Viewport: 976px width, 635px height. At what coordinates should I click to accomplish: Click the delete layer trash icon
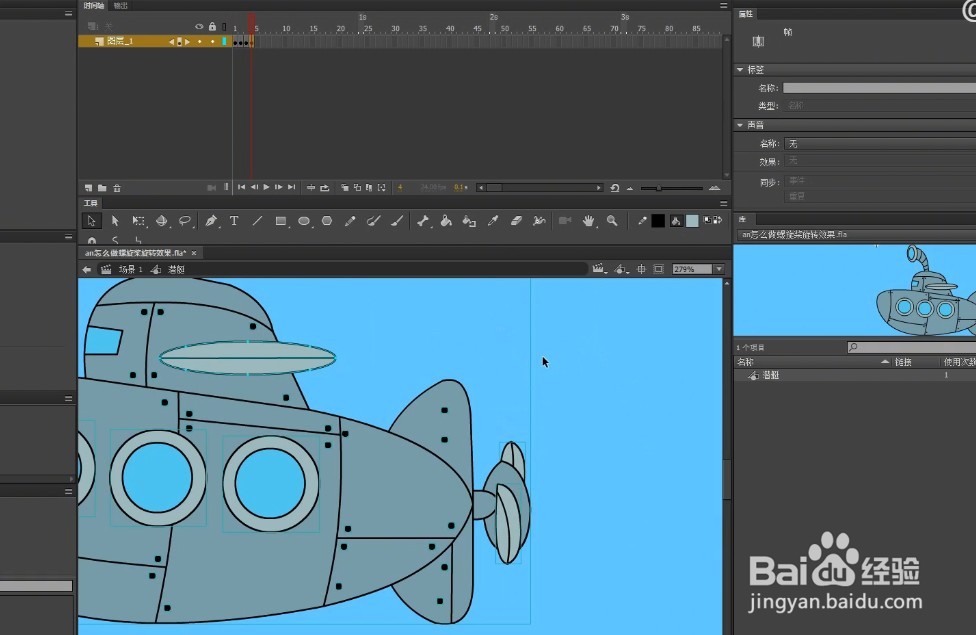[116, 187]
